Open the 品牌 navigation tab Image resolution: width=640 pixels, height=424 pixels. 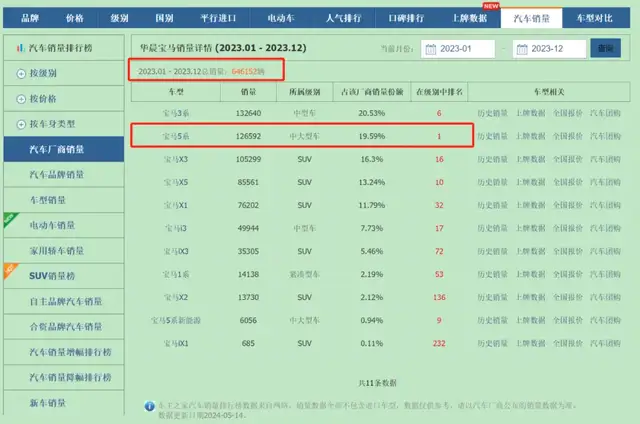(30, 18)
